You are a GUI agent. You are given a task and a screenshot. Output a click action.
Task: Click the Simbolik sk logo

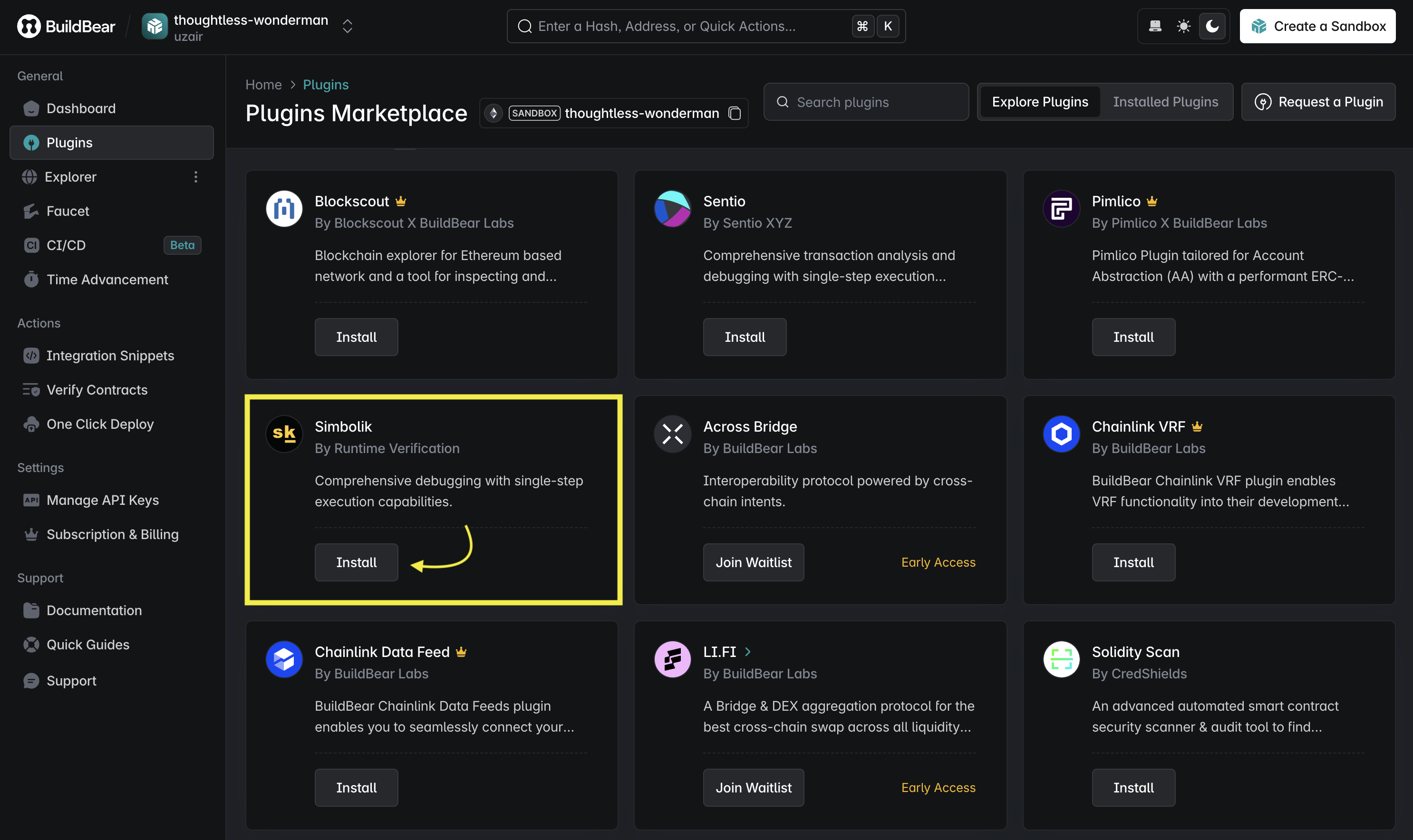284,434
